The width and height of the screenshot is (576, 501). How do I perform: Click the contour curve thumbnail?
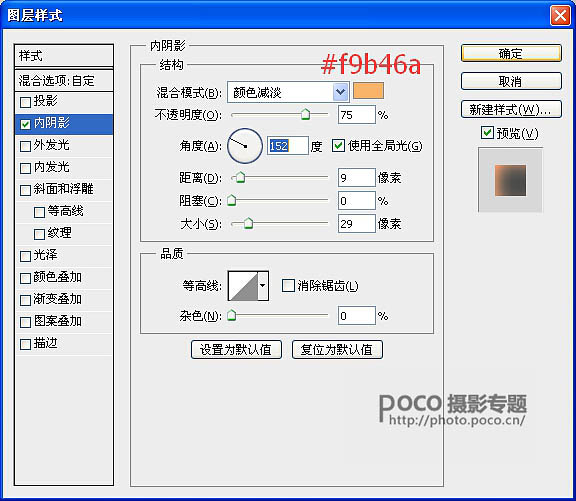click(x=243, y=286)
